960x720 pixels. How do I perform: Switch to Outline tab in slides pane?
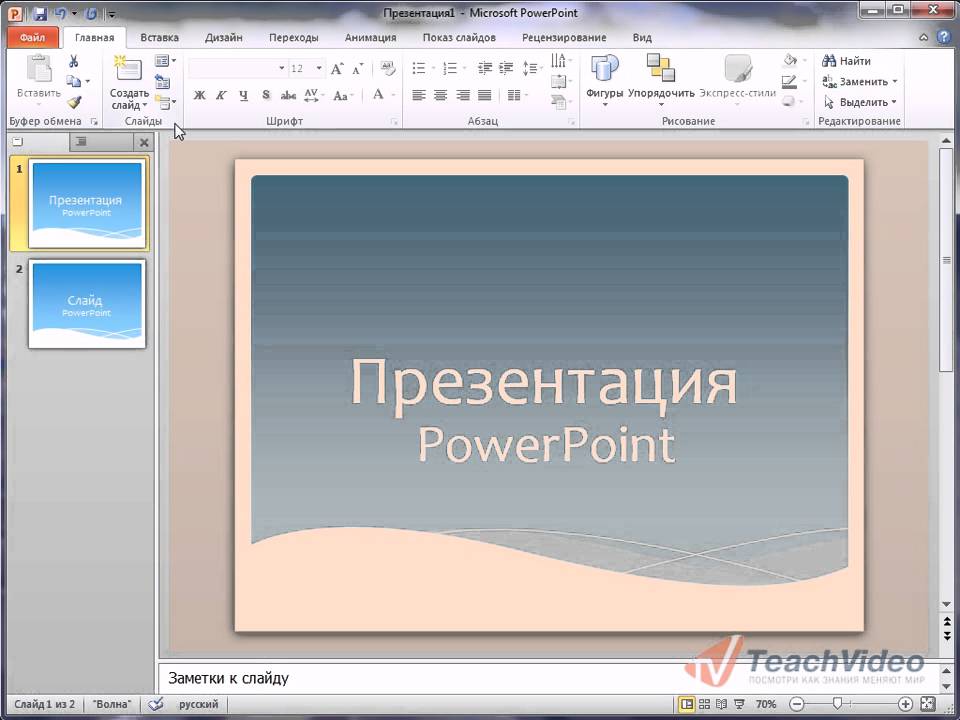[x=100, y=142]
